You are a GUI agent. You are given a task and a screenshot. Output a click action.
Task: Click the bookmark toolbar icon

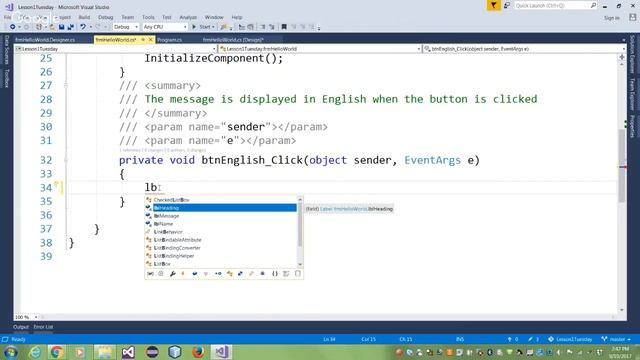284,27
